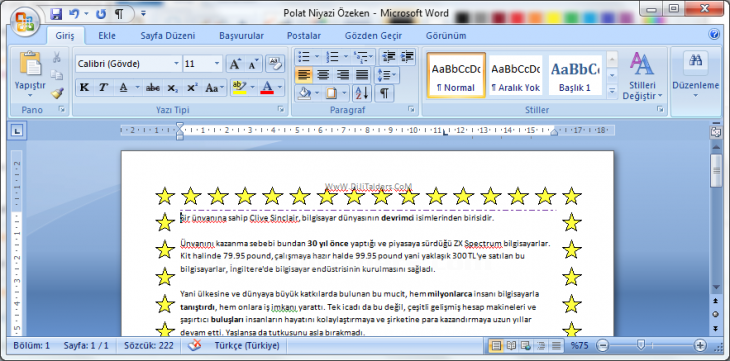Apply the Aralık Yok style
The image size is (730, 361).
[515, 75]
